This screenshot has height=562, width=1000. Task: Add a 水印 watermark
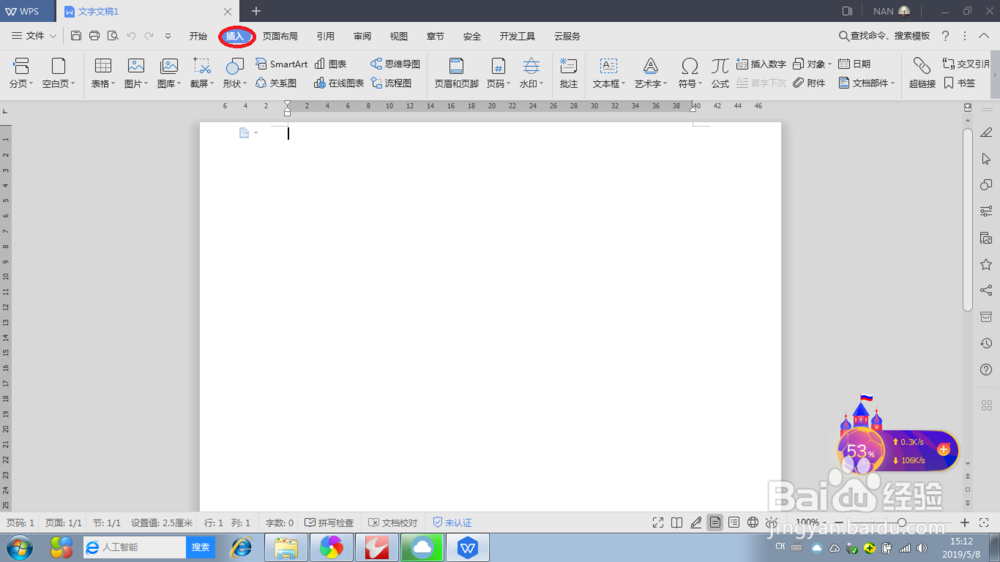pos(531,72)
